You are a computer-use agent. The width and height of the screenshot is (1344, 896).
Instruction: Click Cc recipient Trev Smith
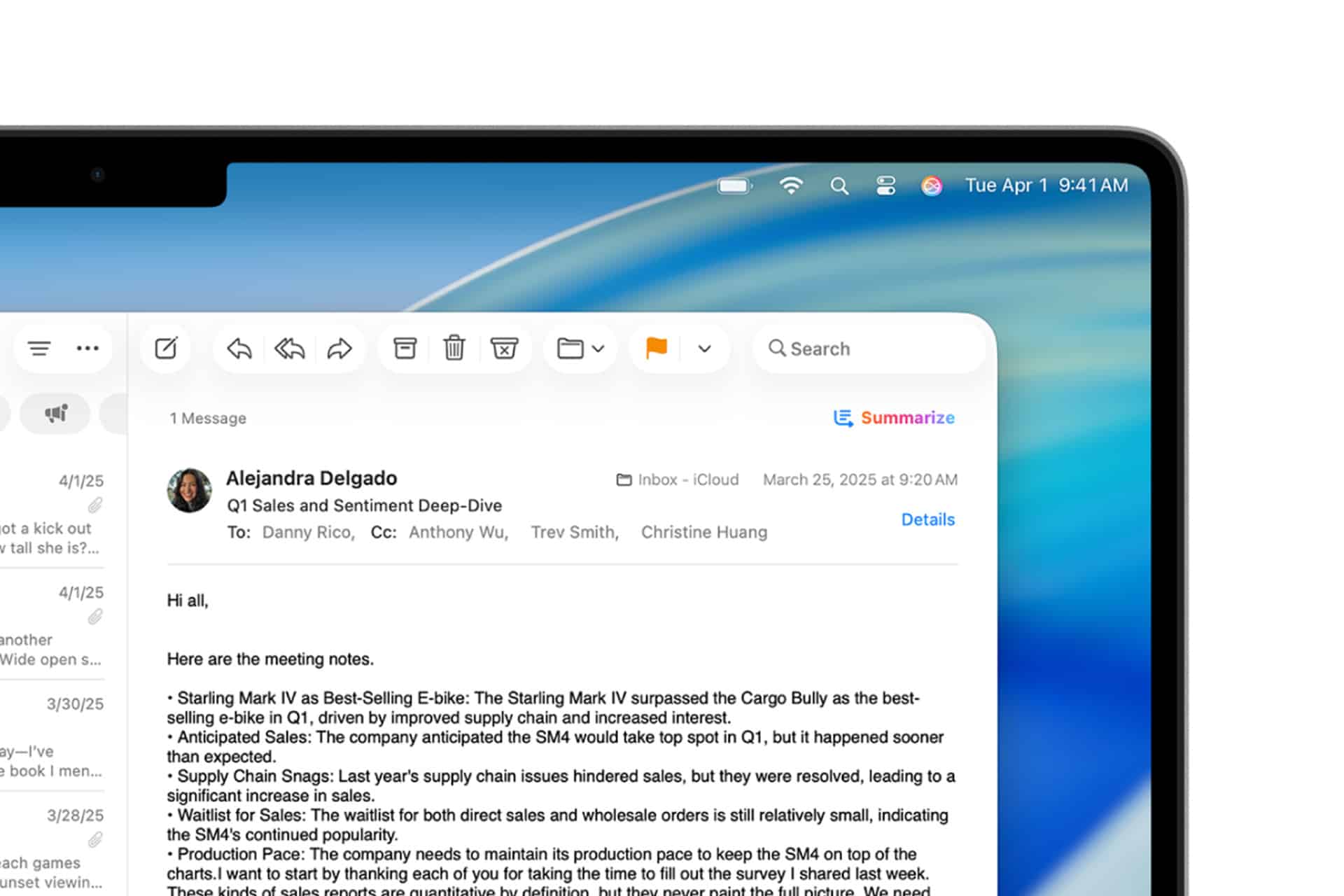click(575, 532)
